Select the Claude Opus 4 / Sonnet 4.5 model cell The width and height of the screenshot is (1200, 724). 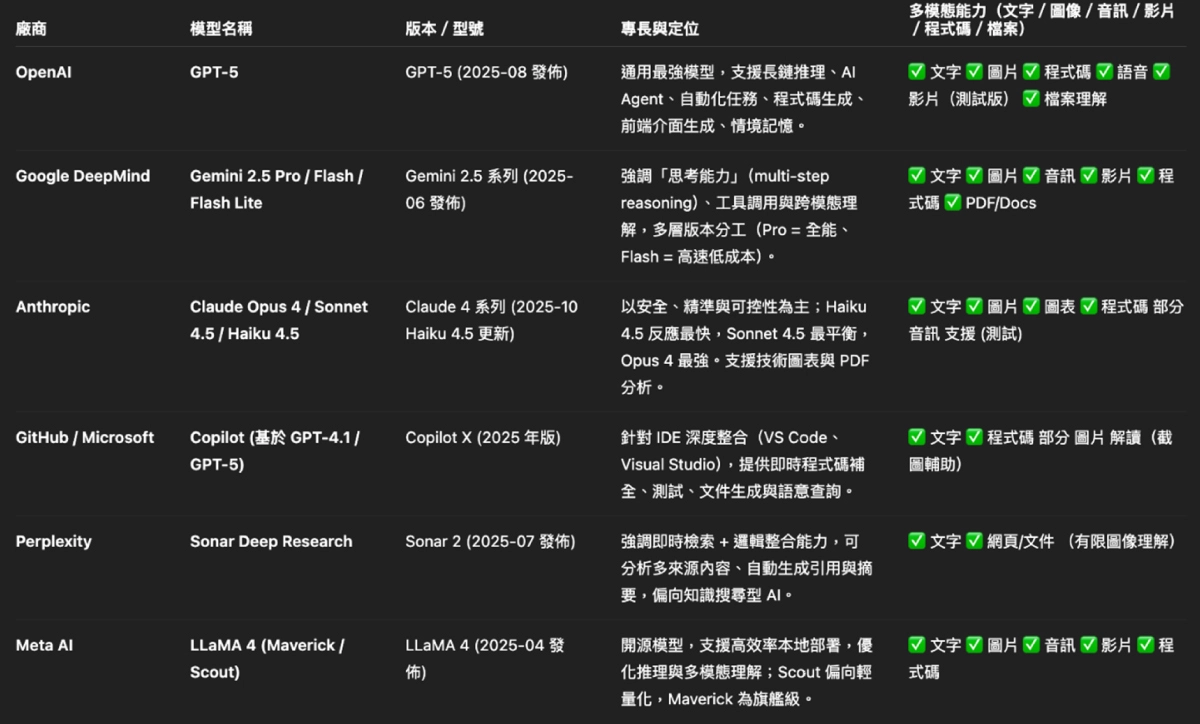click(x=279, y=320)
